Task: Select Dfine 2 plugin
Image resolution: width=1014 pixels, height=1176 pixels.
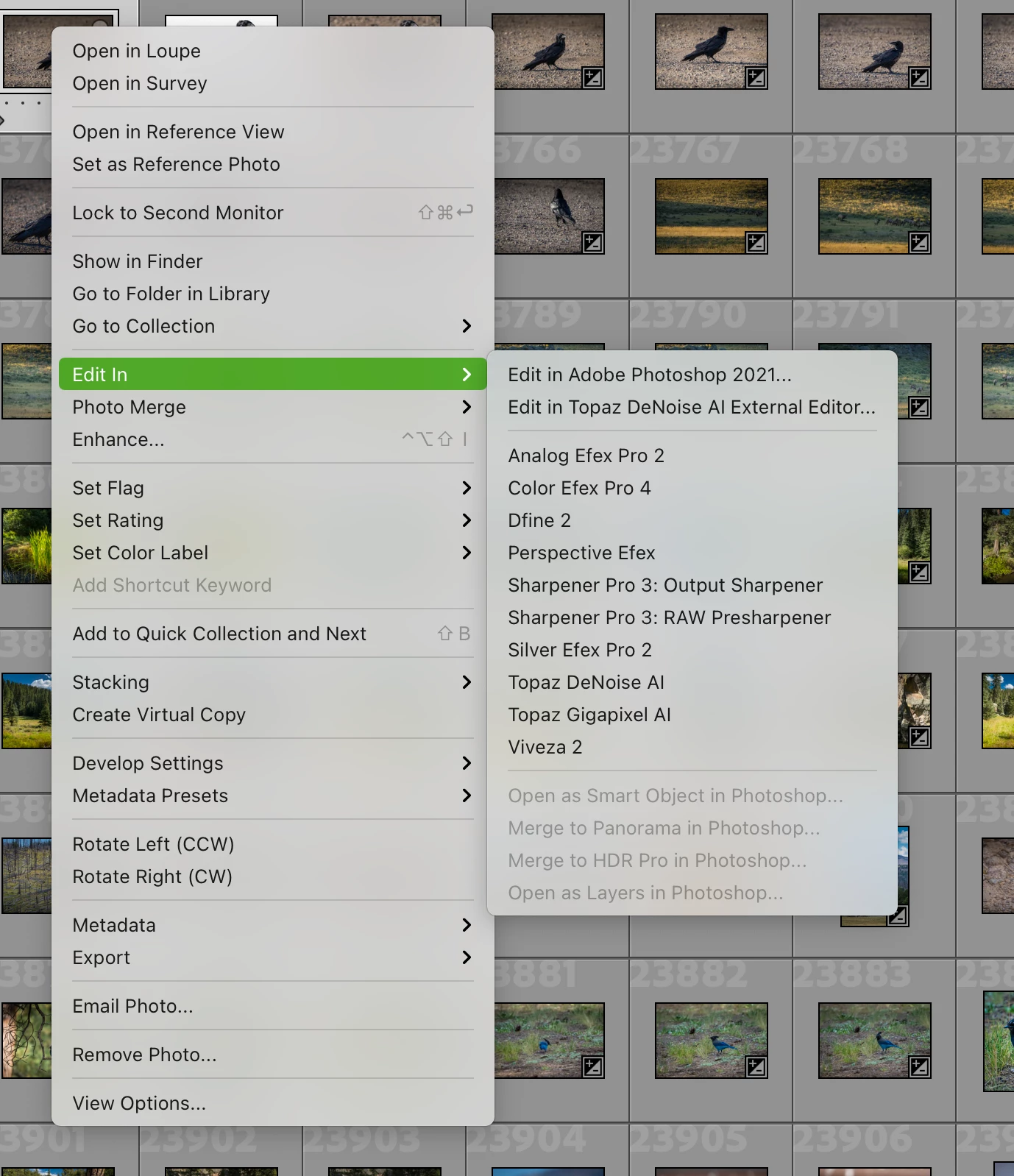Action: (692, 520)
